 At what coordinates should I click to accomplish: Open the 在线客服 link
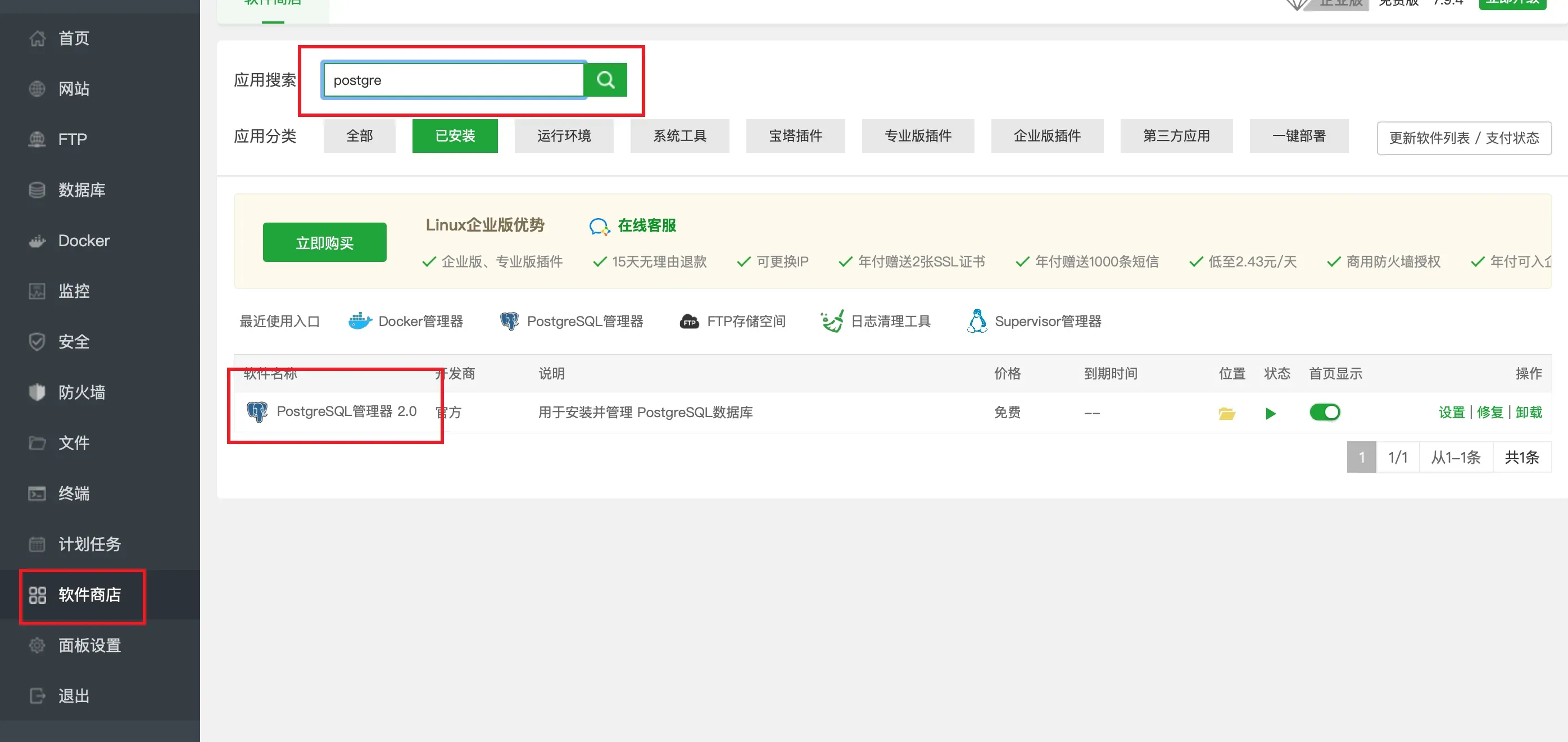point(646,226)
